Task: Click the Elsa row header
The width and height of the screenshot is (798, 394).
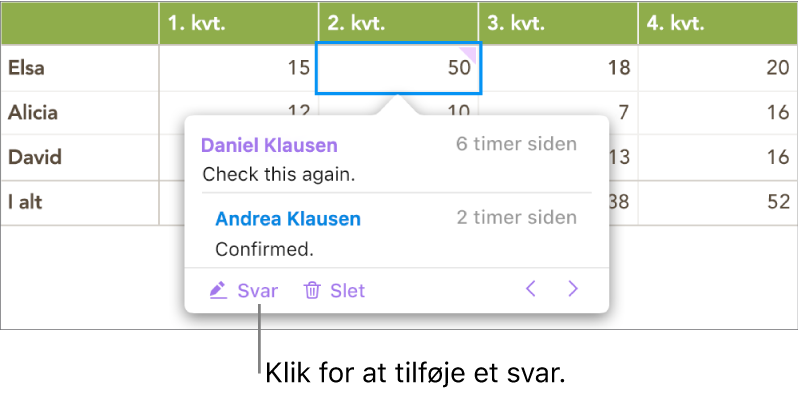Action: point(80,68)
